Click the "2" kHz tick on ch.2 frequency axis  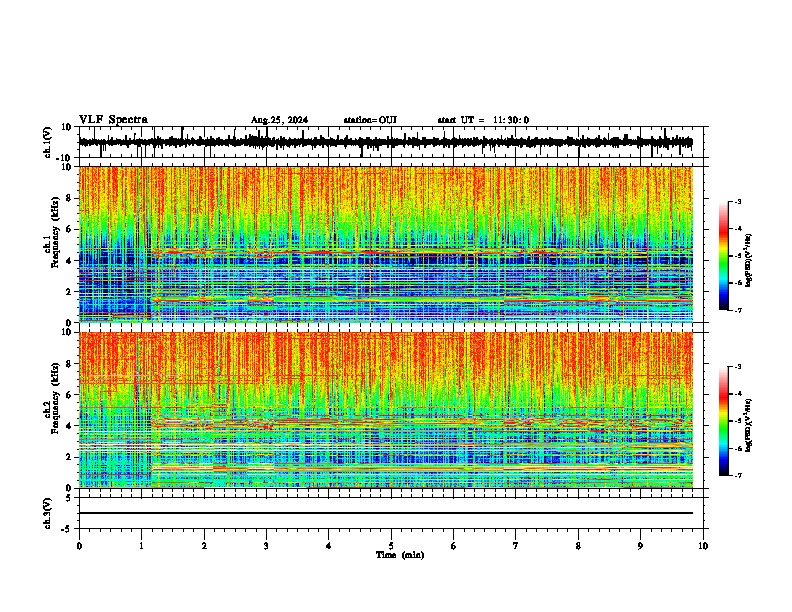pos(70,457)
